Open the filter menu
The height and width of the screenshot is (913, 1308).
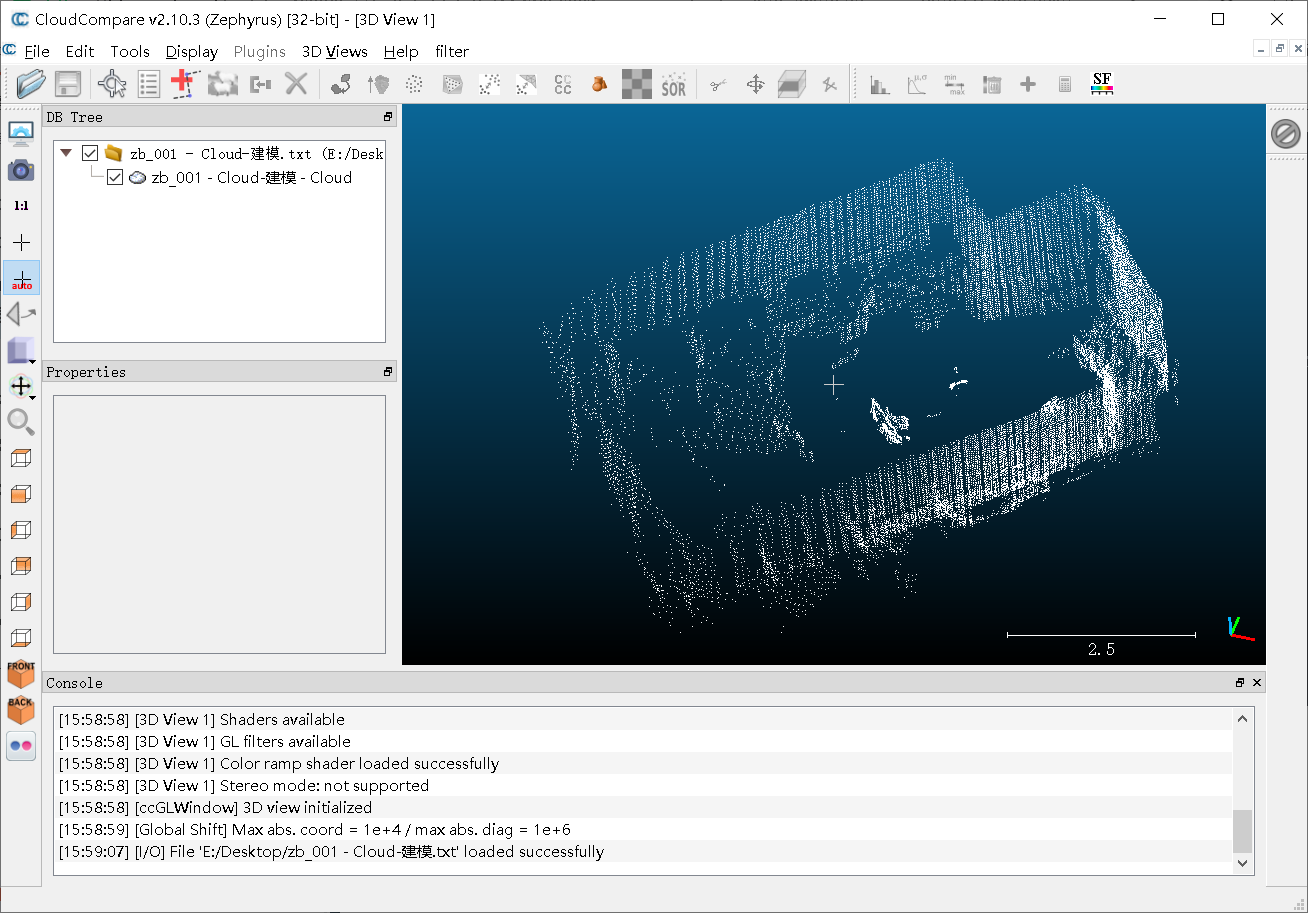point(452,51)
